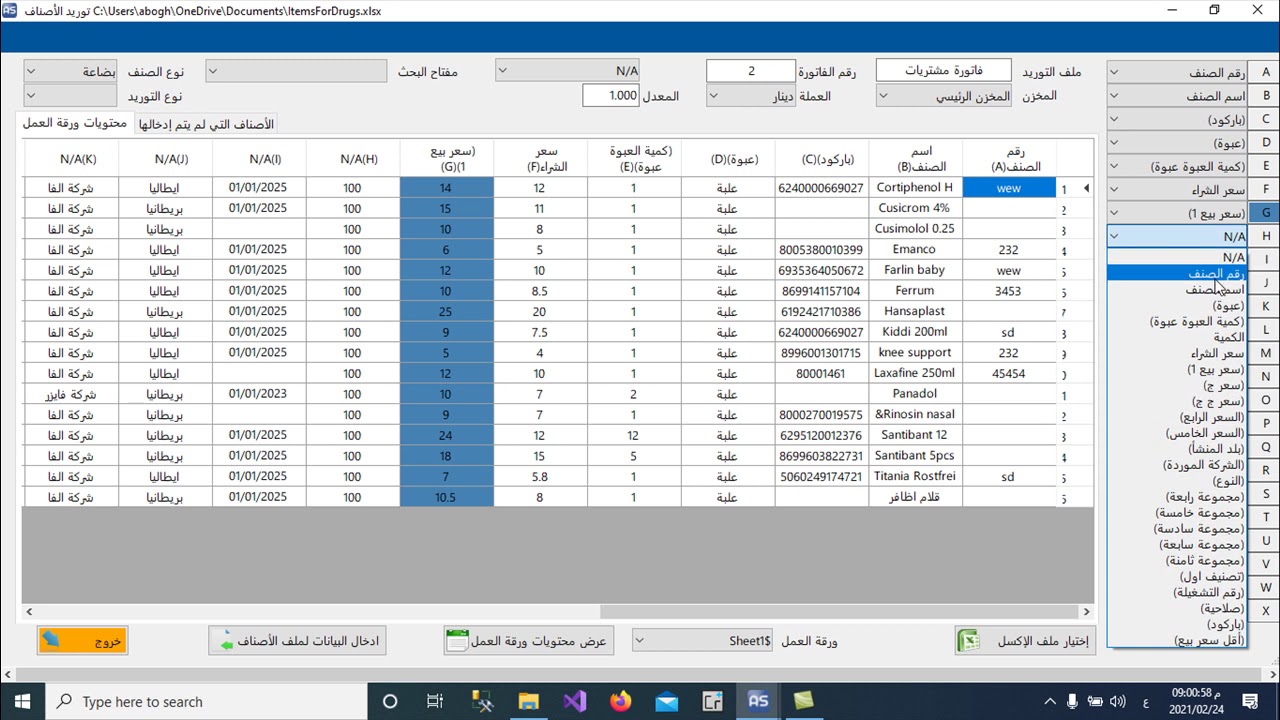Screen dimensions: 1280x720
Task: Select the Titania Rostfrei cell
Action: click(x=916, y=476)
